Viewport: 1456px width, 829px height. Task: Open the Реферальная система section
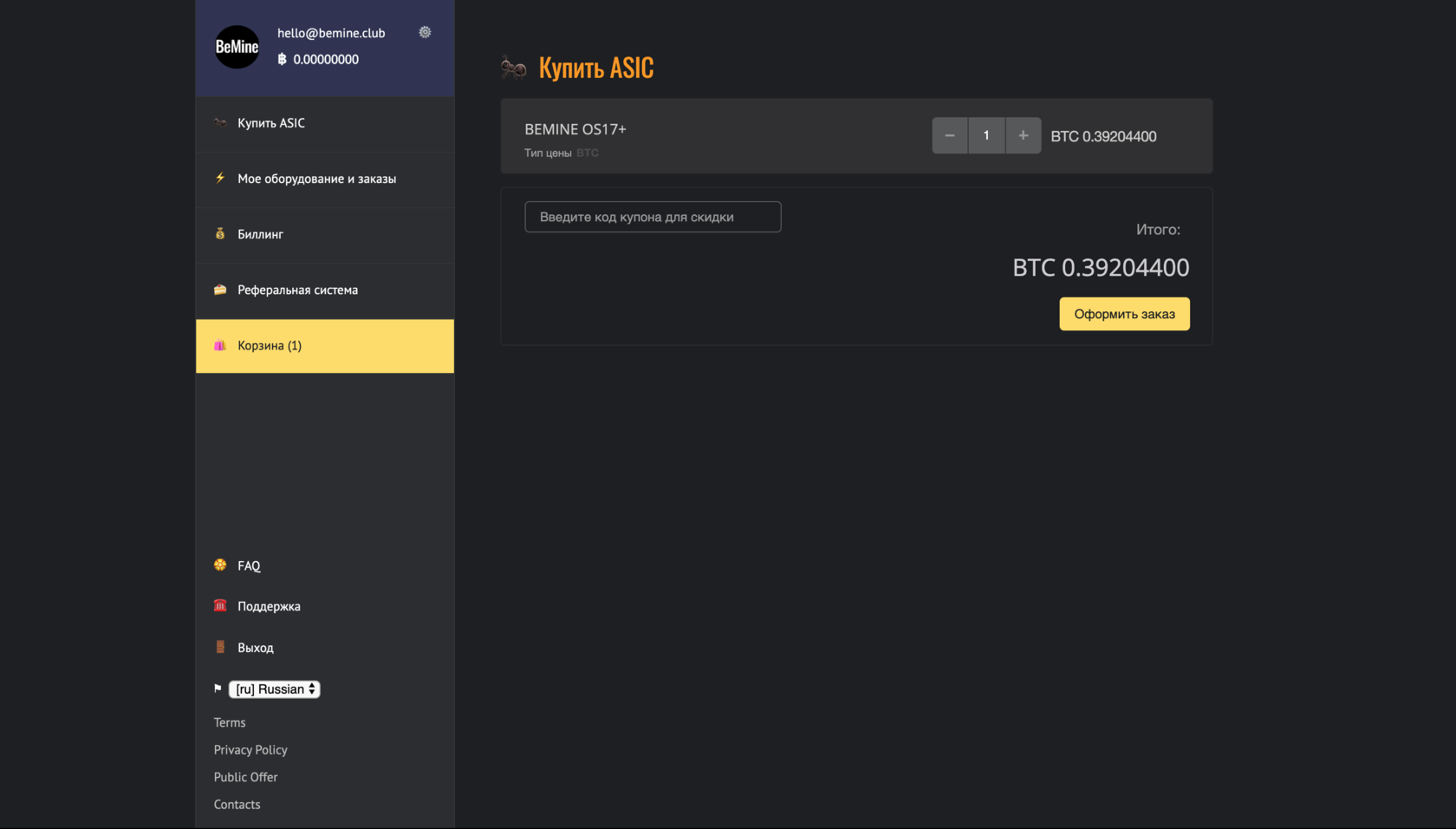point(297,290)
